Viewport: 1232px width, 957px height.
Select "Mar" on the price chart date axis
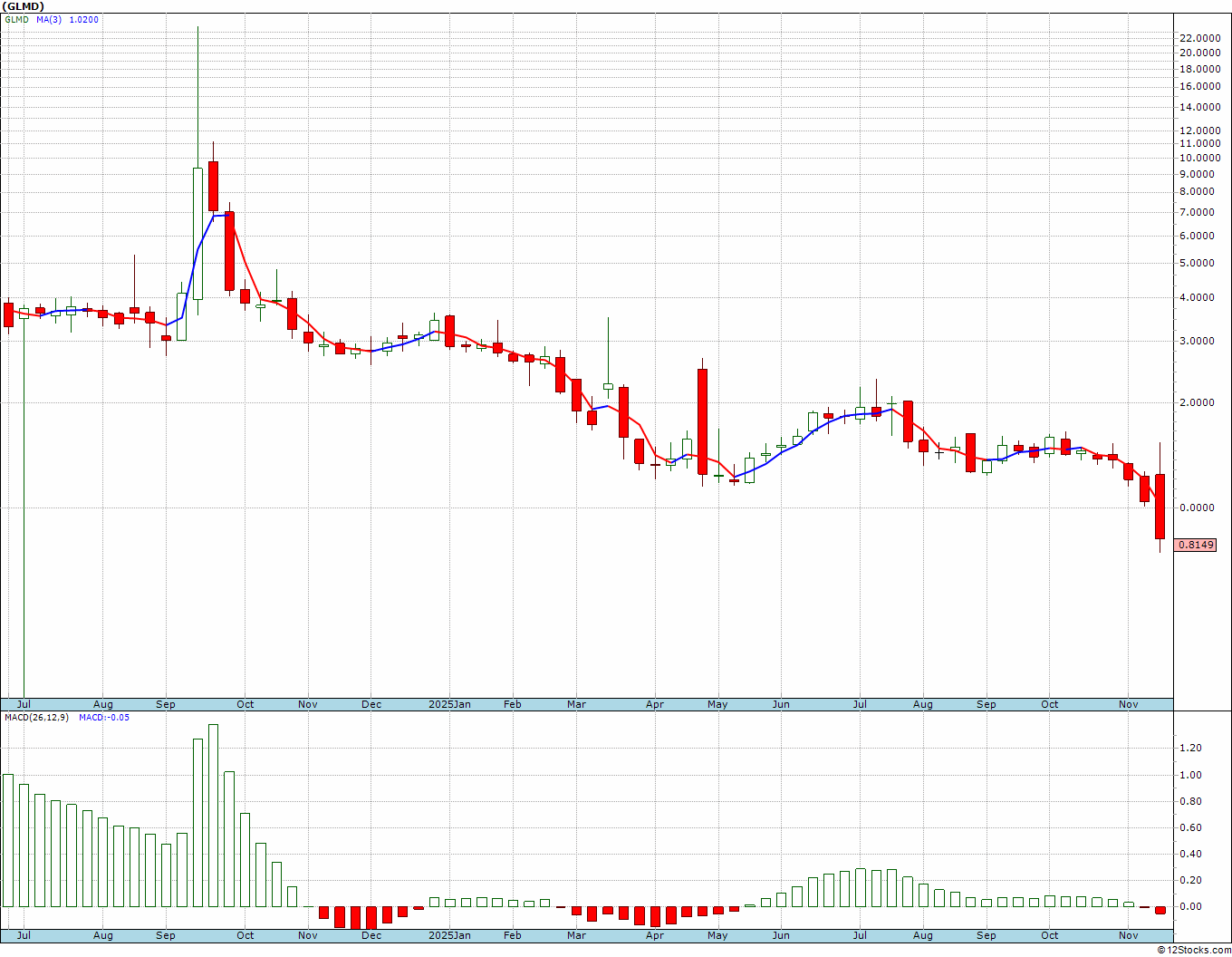576,704
